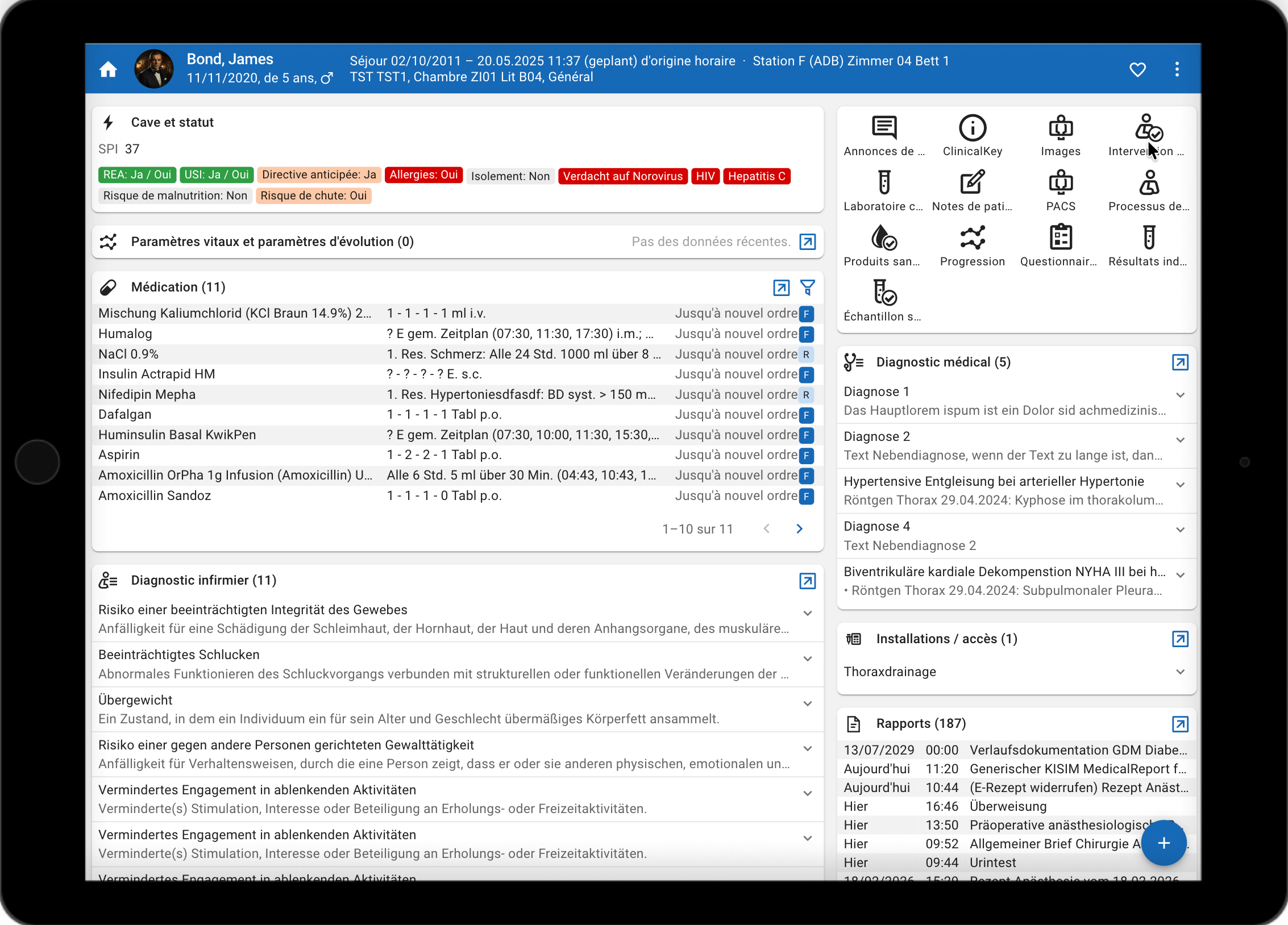The width and height of the screenshot is (1288, 925).
Task: Open the Progression chart icon
Action: (973, 238)
